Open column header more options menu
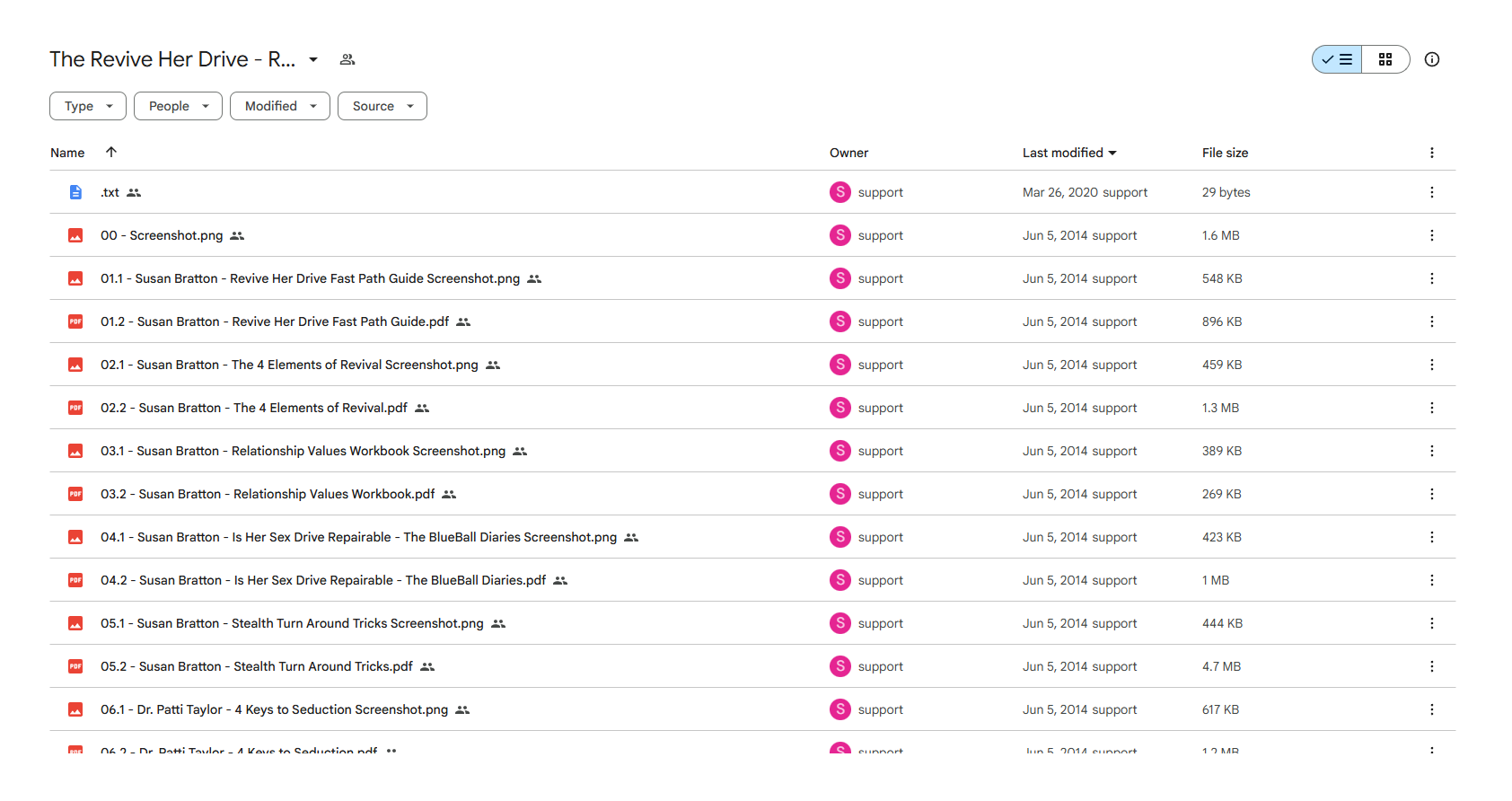The width and height of the screenshot is (1512, 801). [1432, 153]
